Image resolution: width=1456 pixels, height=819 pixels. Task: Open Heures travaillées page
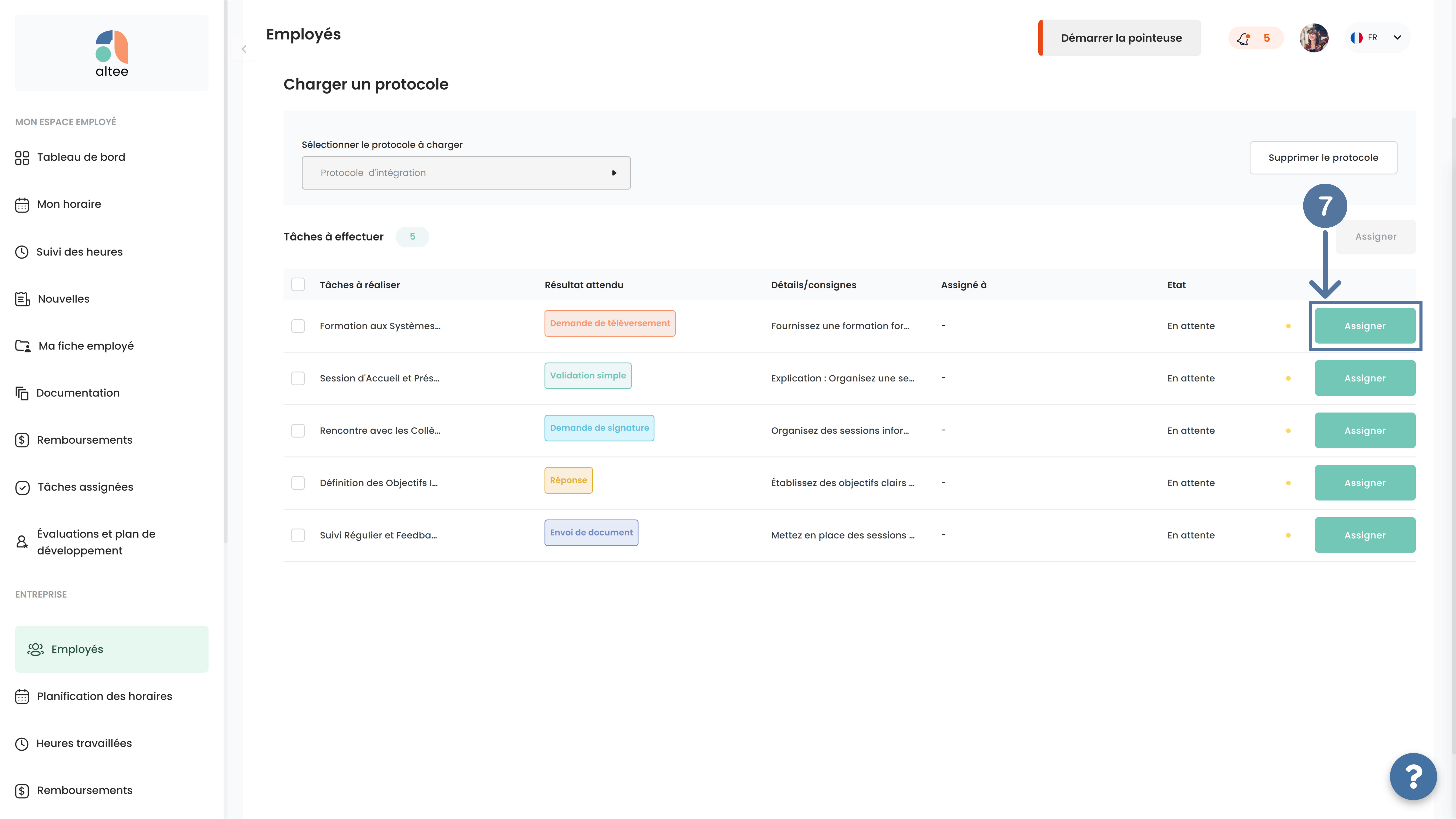[84, 743]
